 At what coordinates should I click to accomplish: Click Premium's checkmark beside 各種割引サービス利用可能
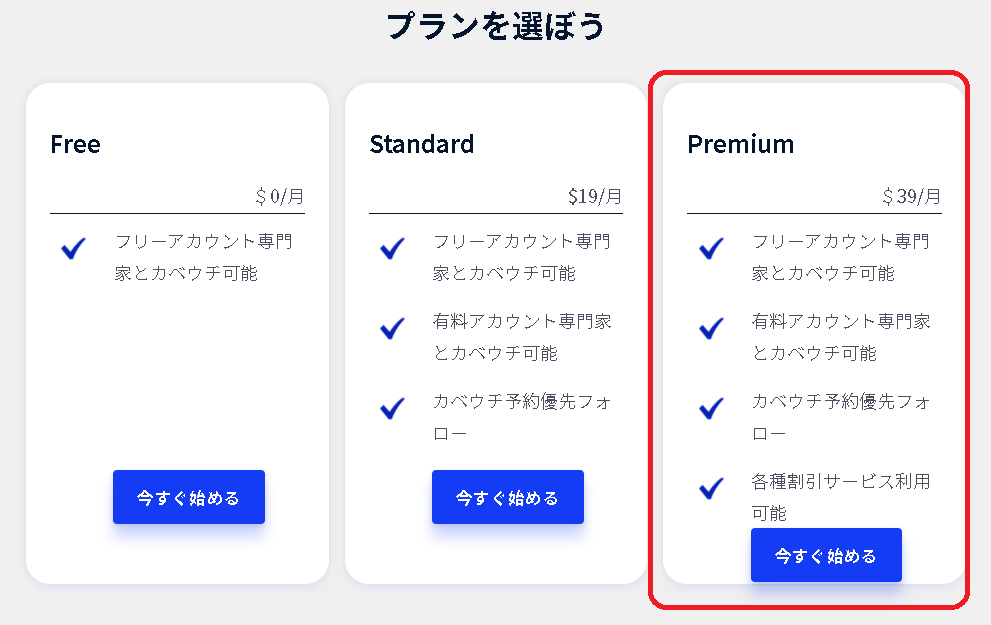pyautogui.click(x=711, y=488)
